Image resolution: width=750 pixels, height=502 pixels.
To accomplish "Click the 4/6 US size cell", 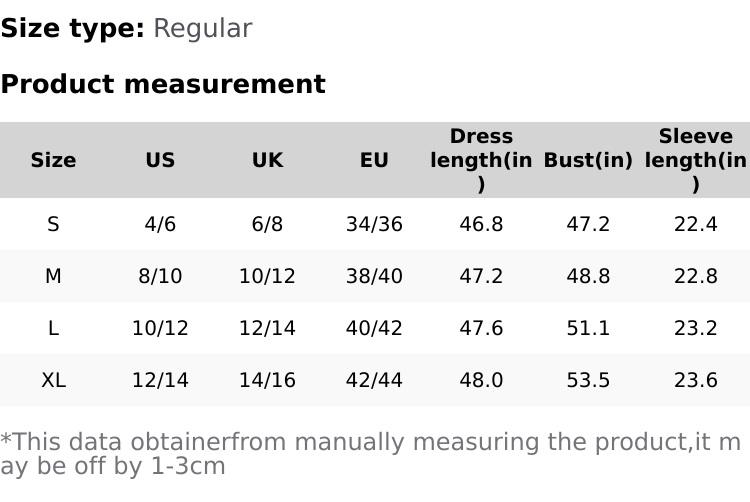I will coord(160,224).
